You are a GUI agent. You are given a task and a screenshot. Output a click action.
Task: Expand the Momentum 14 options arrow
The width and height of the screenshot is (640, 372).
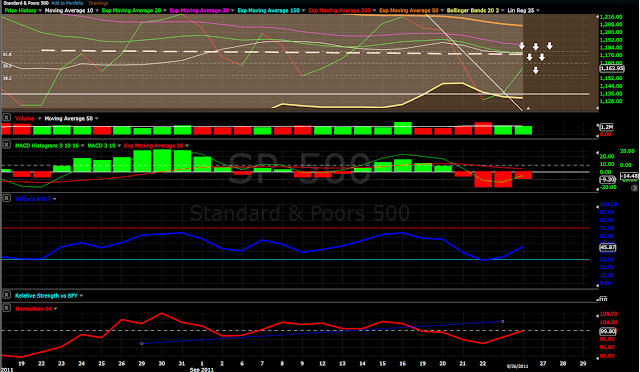56,309
